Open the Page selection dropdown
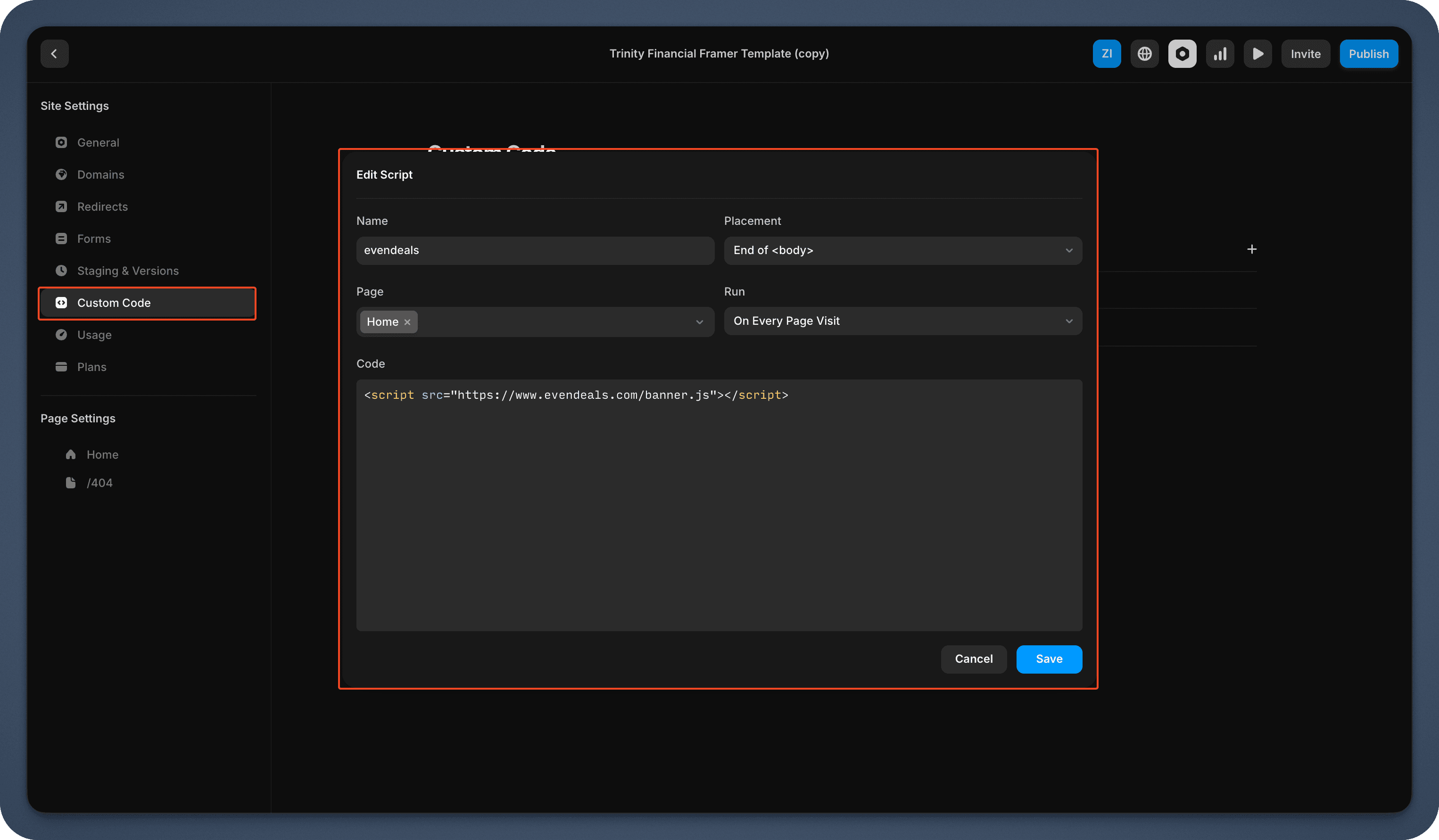 (700, 321)
